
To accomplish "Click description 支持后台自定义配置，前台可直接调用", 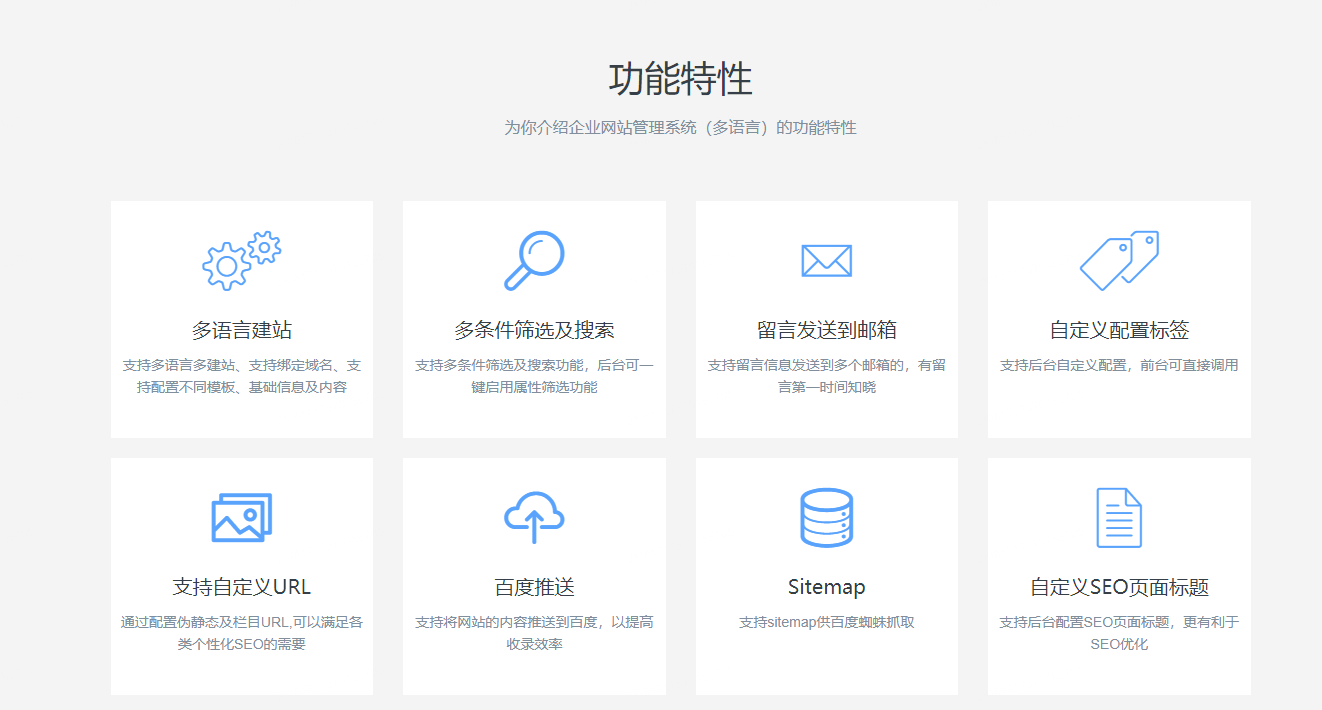I will tap(1119, 365).
